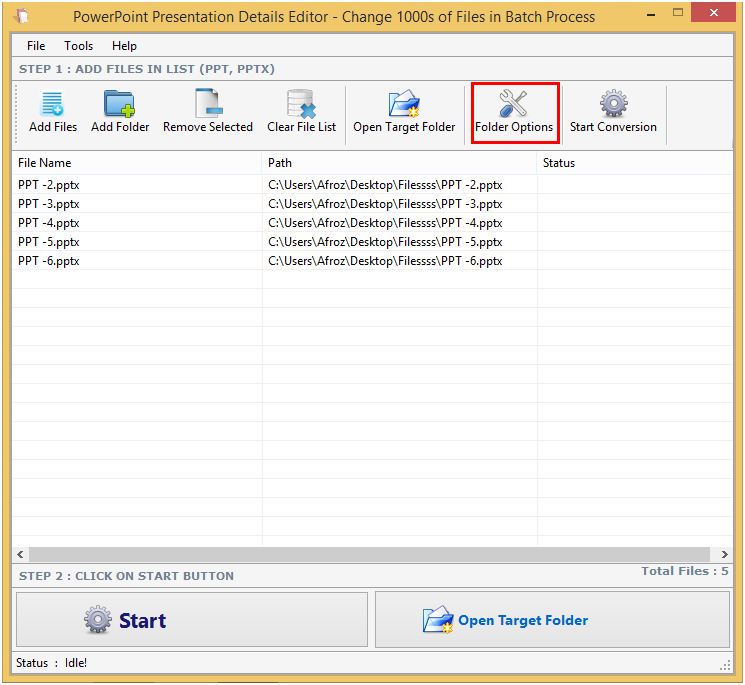Click the bottom Open Target Folder button
The image size is (745, 685).
(552, 619)
